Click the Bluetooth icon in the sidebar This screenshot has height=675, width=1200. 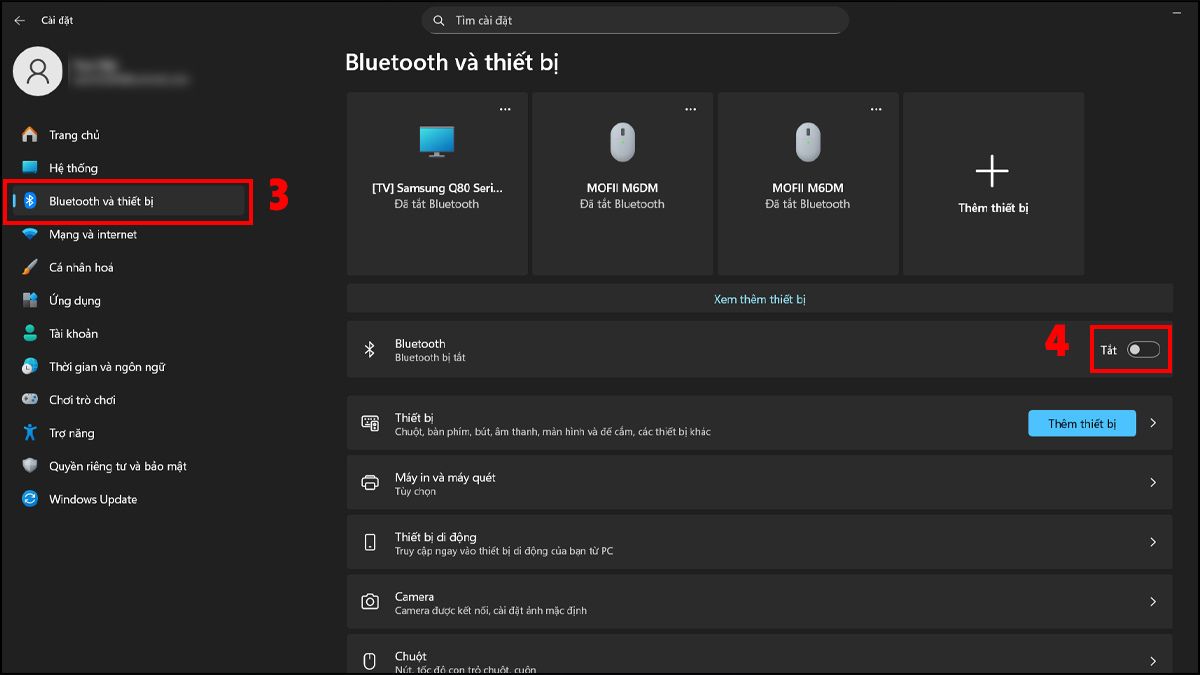coord(30,201)
